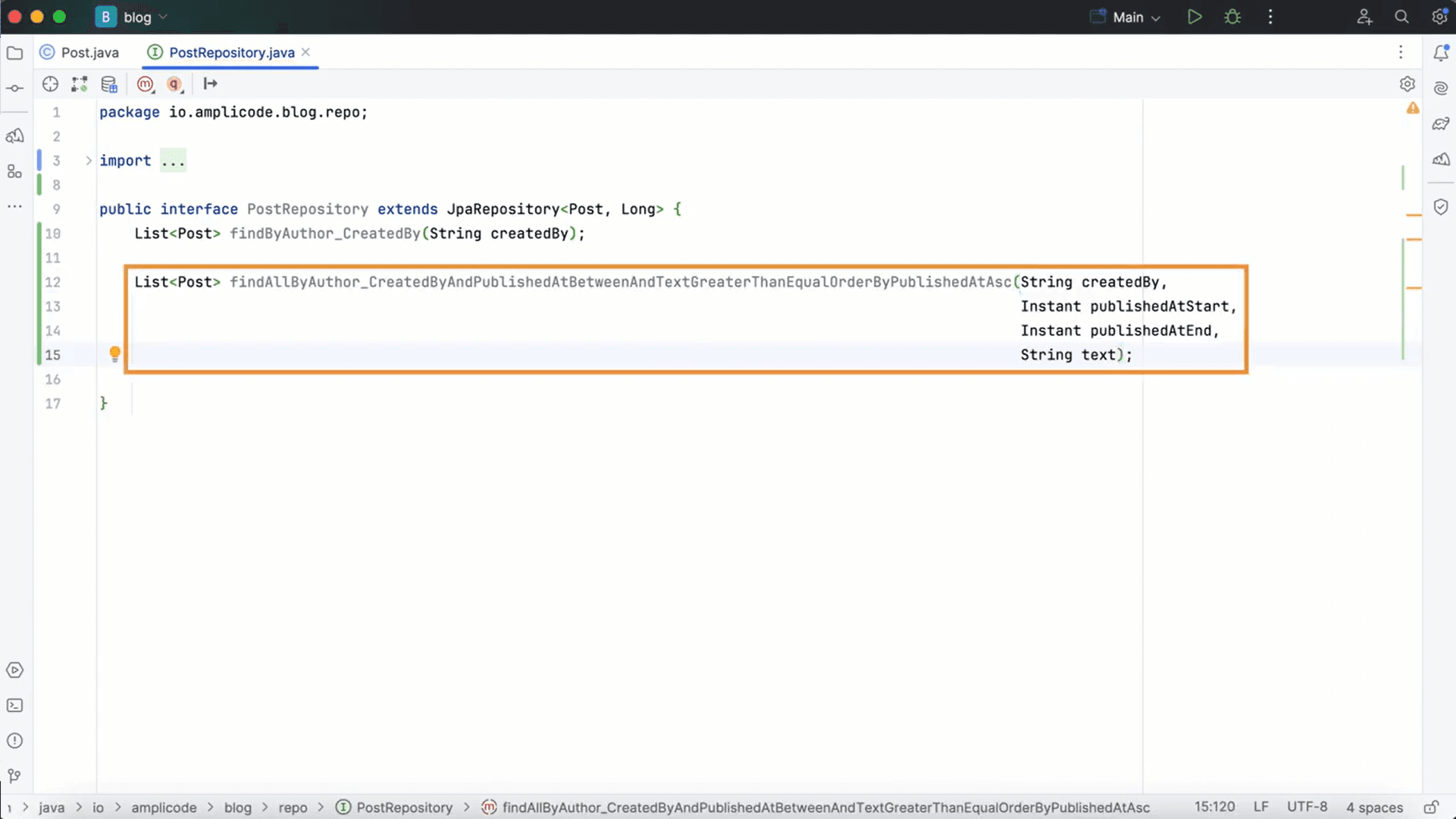Viewport: 1456px width, 819px height.
Task: Click line number 12 in gutter
Action: (52, 282)
